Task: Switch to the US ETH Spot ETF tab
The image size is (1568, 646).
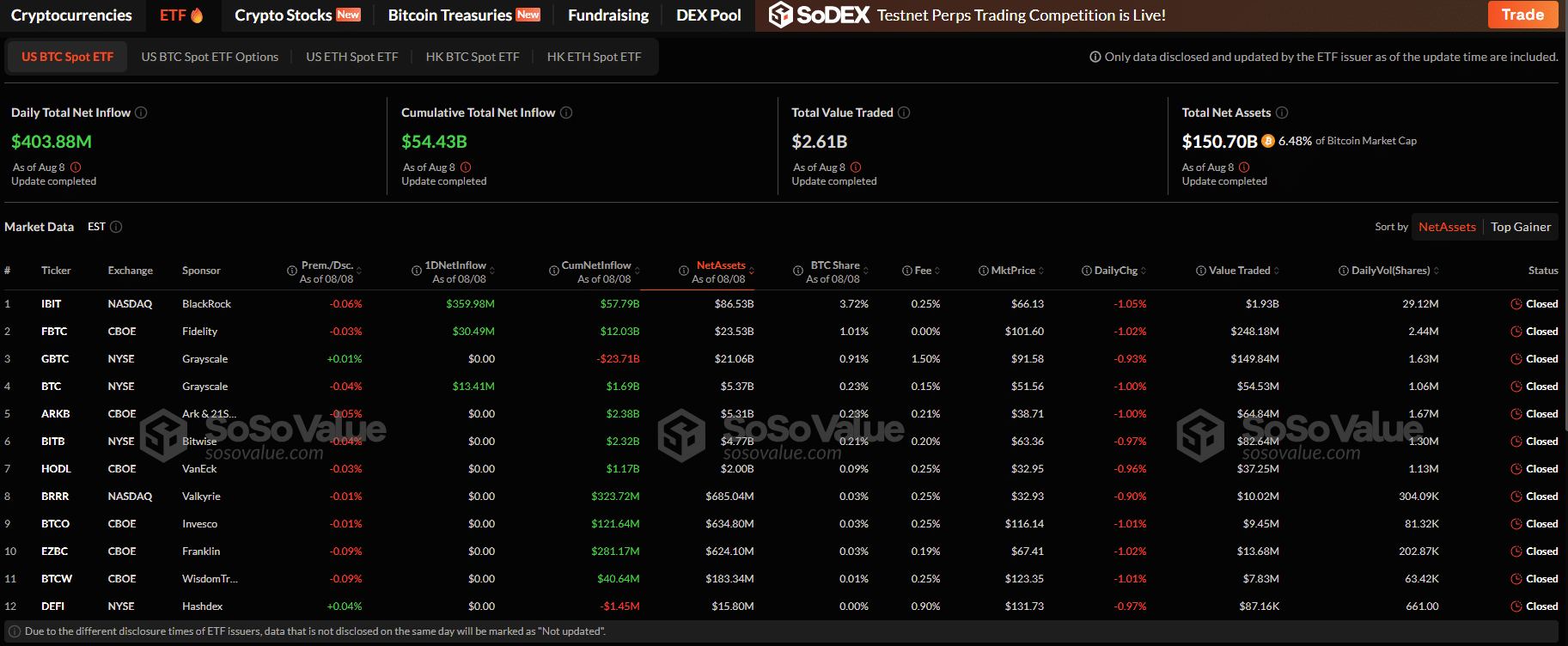Action: point(352,57)
